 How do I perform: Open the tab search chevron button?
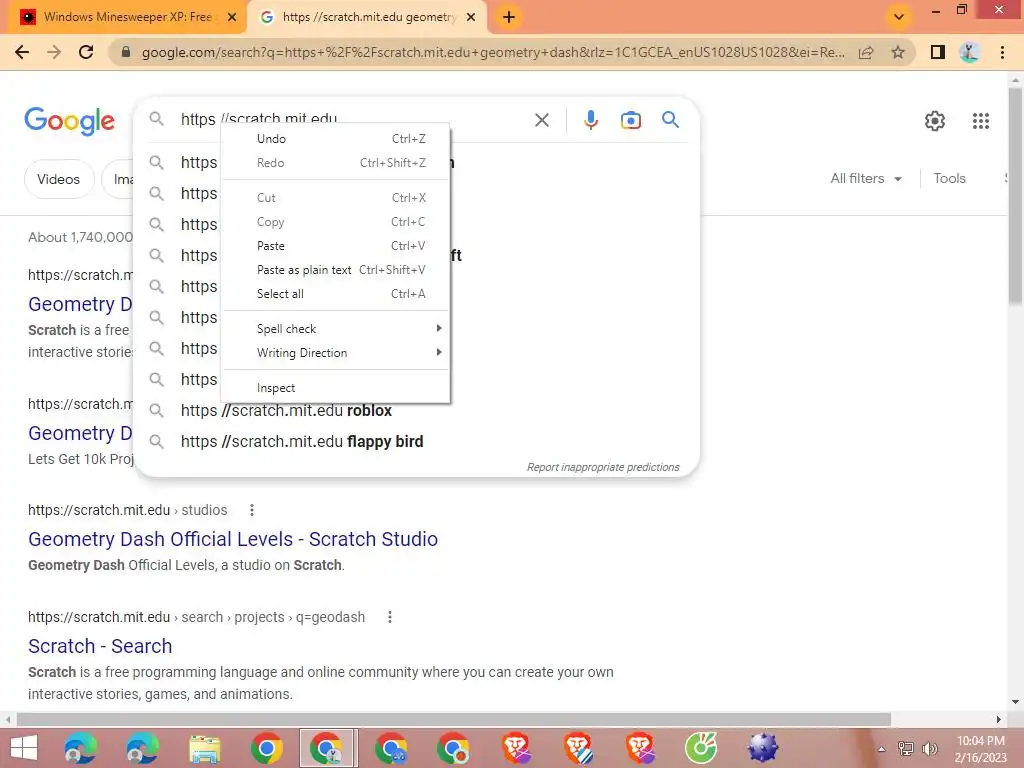(x=899, y=17)
